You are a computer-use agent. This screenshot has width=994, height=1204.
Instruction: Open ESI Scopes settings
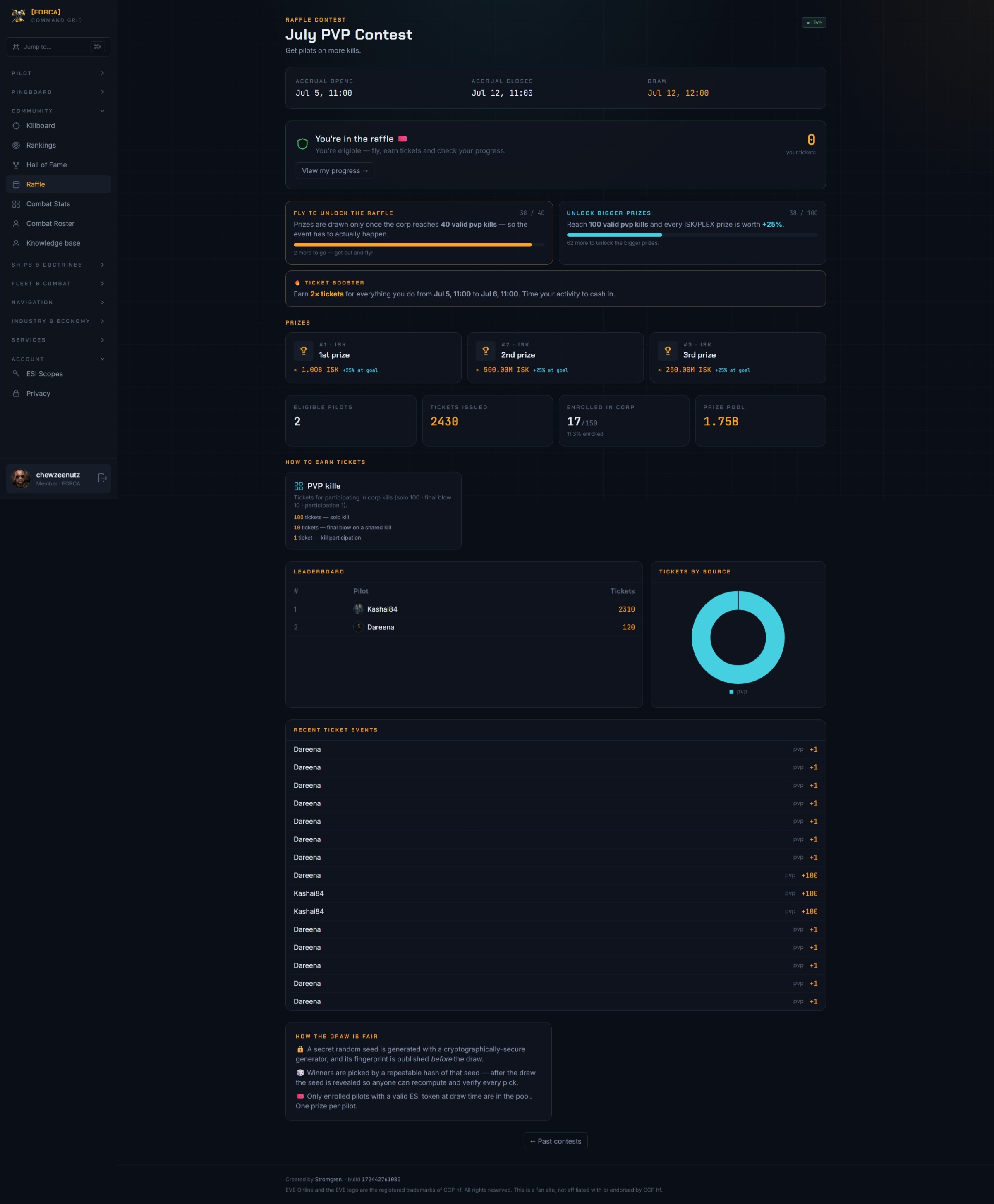tap(58, 374)
